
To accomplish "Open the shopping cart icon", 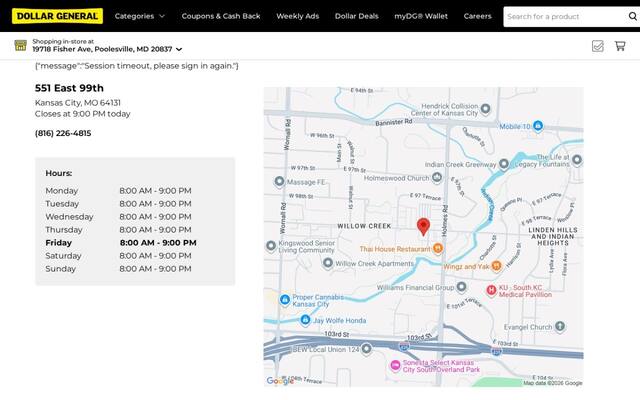I will tap(620, 46).
